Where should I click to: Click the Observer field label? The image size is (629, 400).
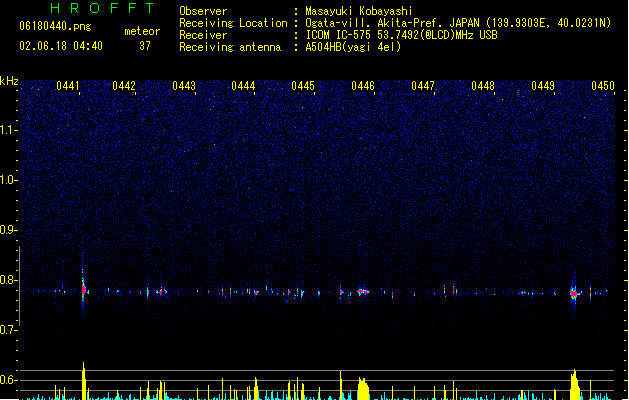pyautogui.click(x=203, y=11)
